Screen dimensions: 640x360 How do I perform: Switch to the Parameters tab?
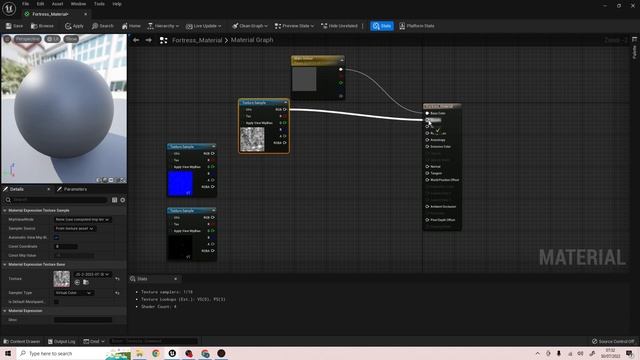pyautogui.click(x=72, y=189)
